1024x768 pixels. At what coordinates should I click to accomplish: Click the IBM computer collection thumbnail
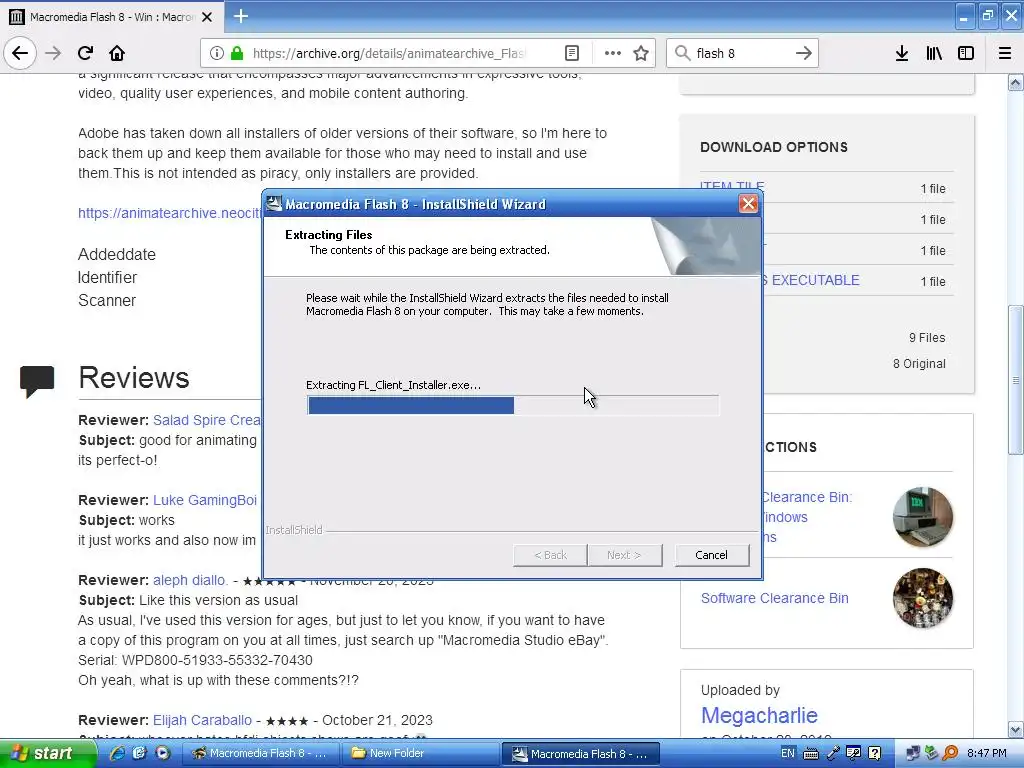pos(923,517)
